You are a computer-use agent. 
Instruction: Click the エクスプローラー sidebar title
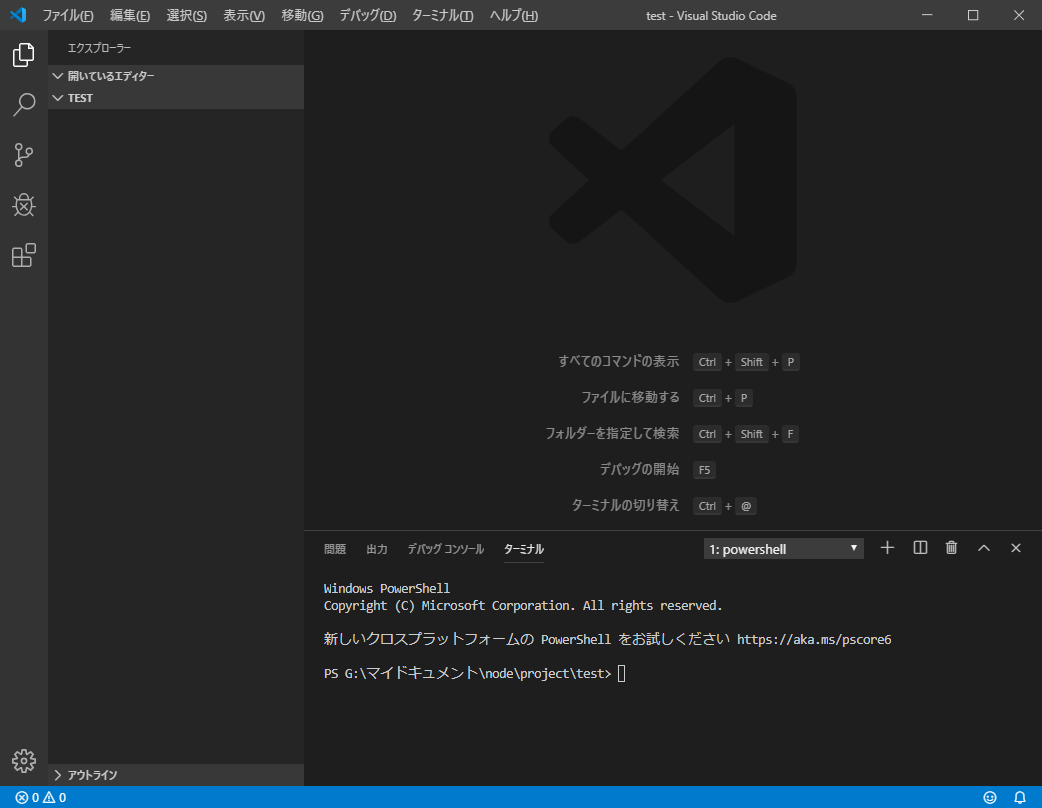[99, 48]
